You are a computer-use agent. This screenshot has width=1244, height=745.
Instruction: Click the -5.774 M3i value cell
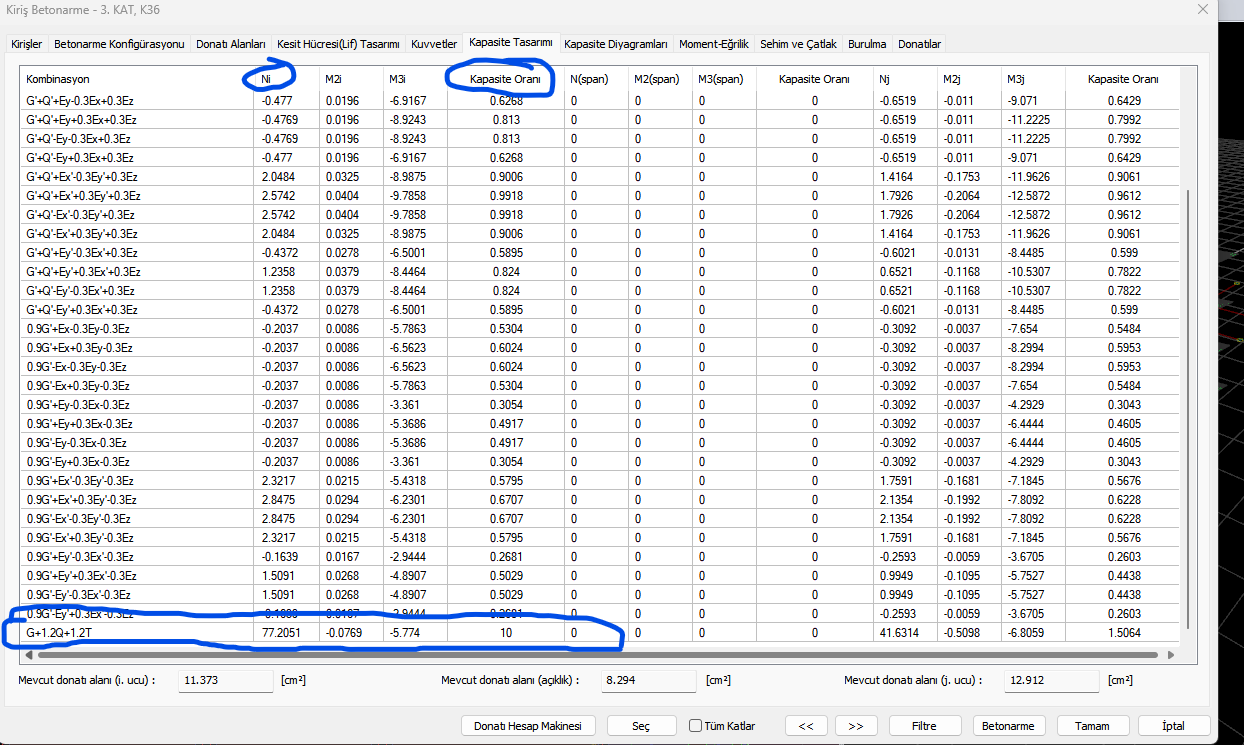(x=415, y=632)
